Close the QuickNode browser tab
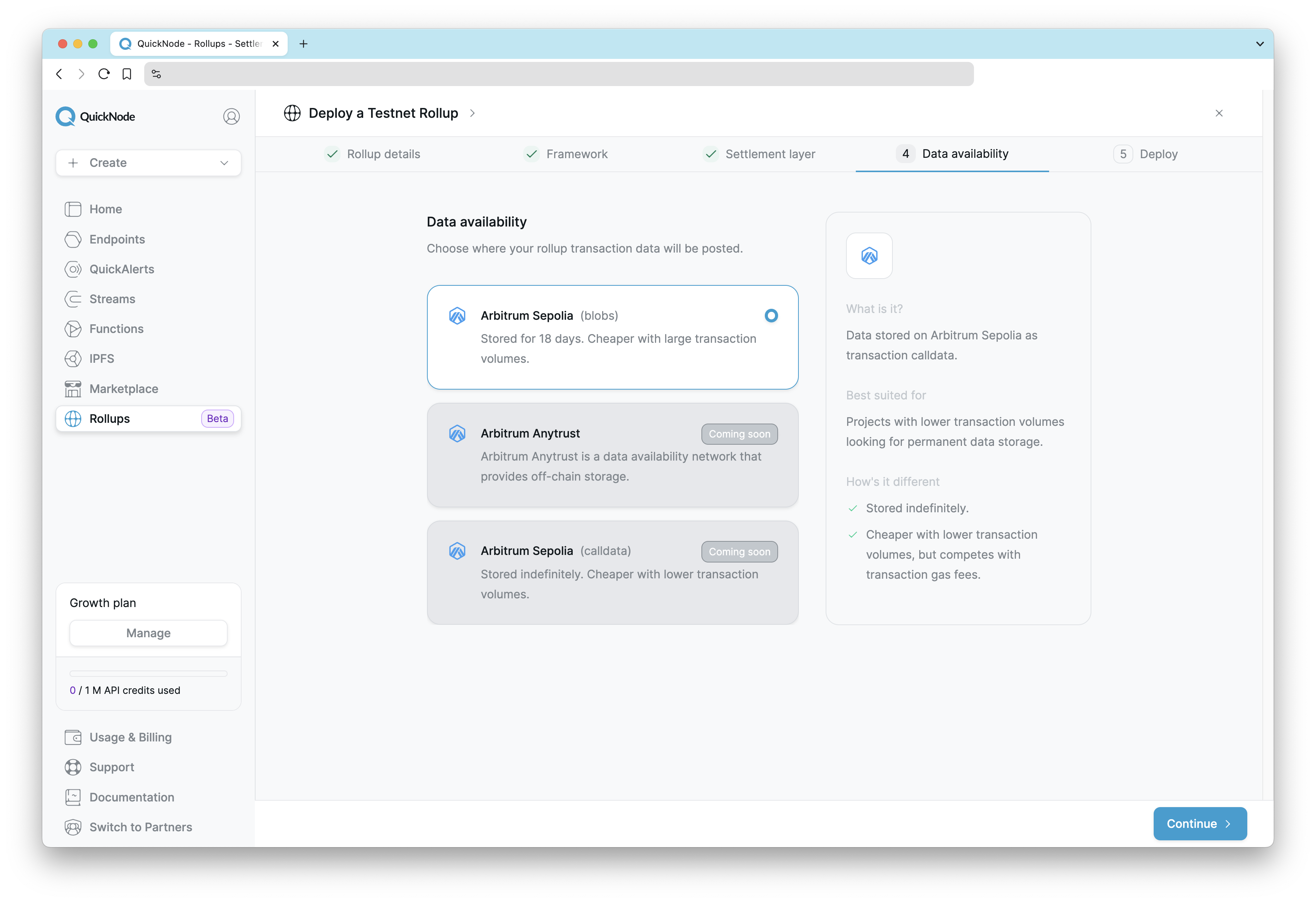The image size is (1316, 903). click(x=276, y=43)
